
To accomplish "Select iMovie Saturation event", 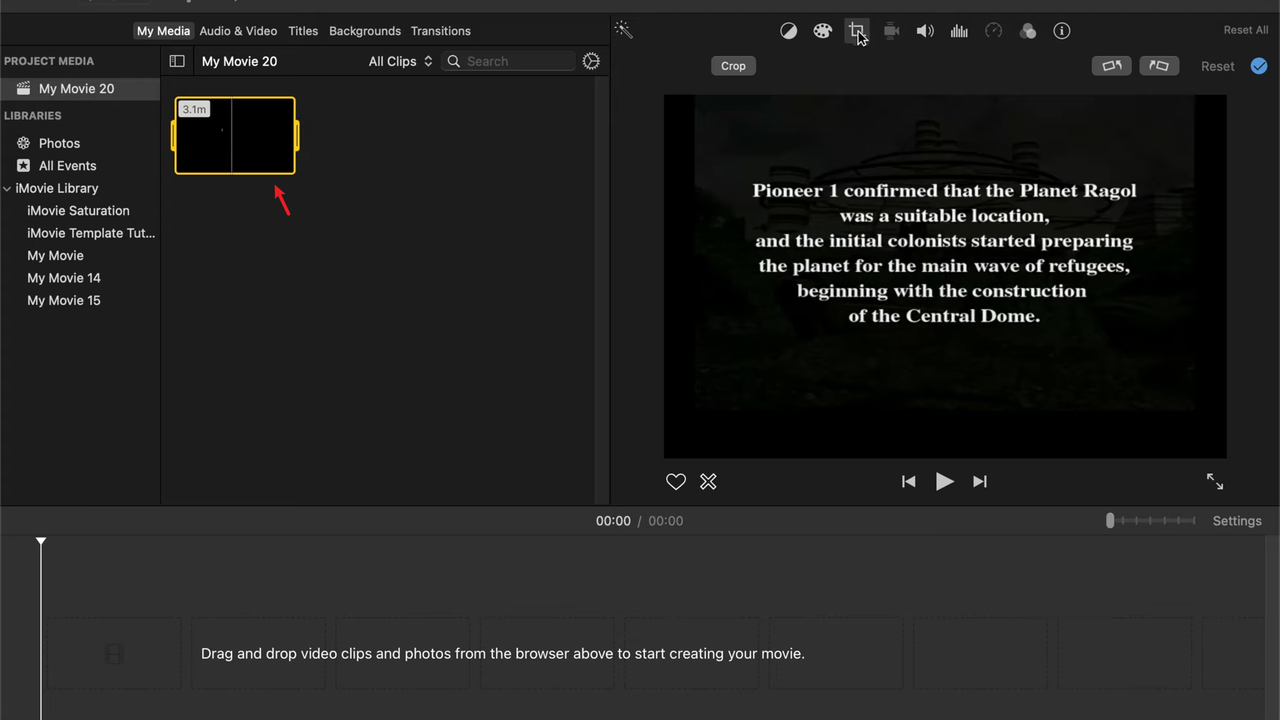I will 80,211.
